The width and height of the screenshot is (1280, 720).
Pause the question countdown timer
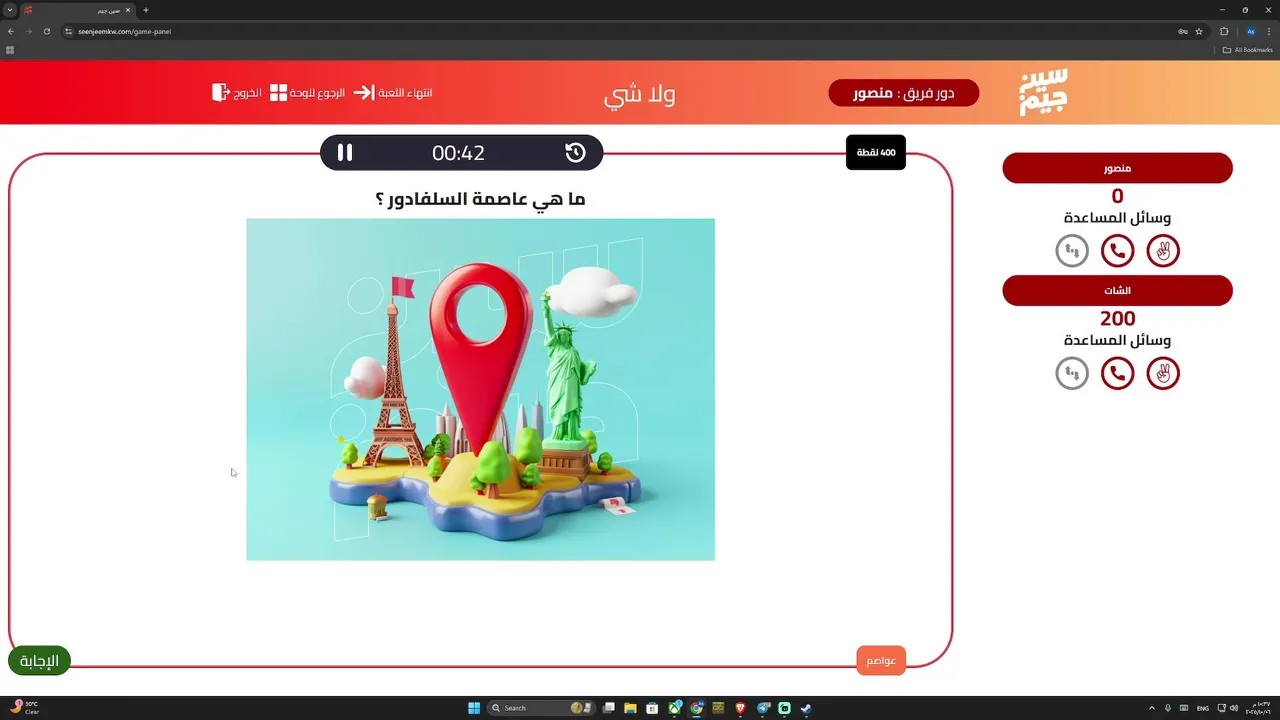(x=345, y=152)
